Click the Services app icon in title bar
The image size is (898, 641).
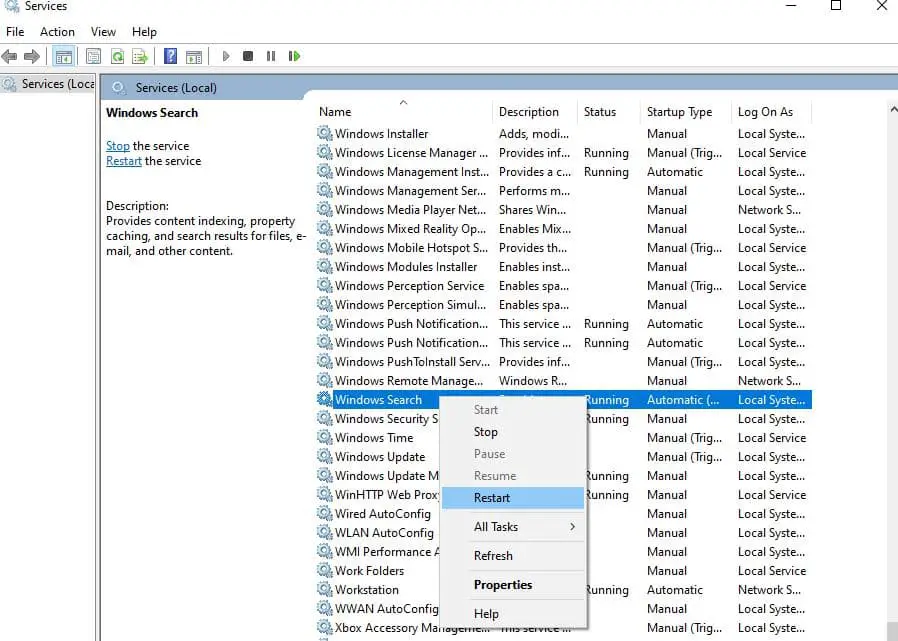[11, 6]
